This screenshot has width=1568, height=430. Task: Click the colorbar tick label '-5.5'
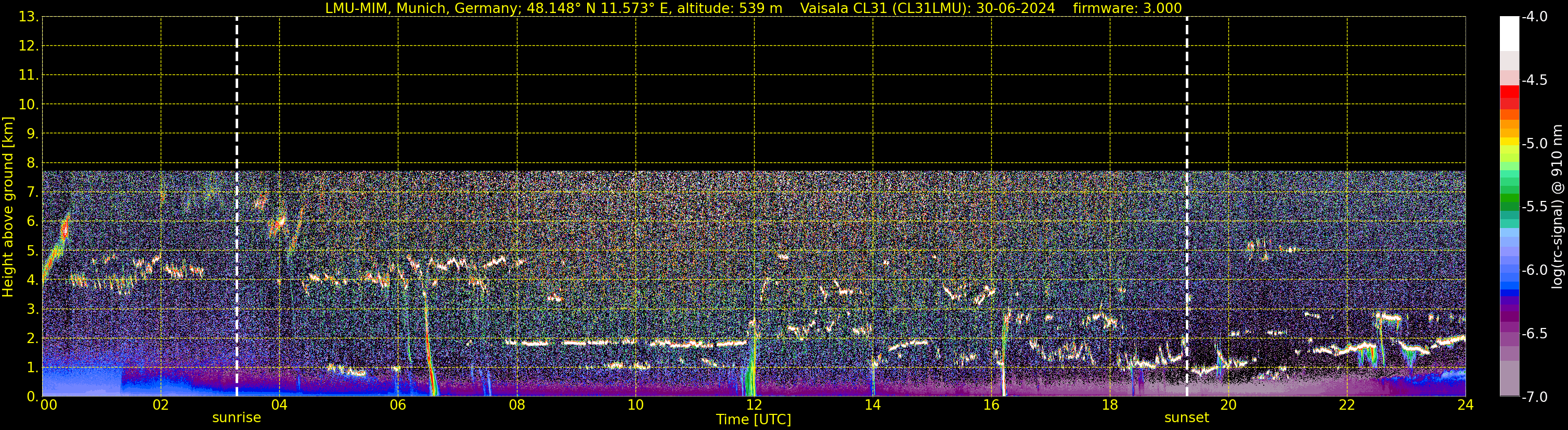pos(1535,207)
